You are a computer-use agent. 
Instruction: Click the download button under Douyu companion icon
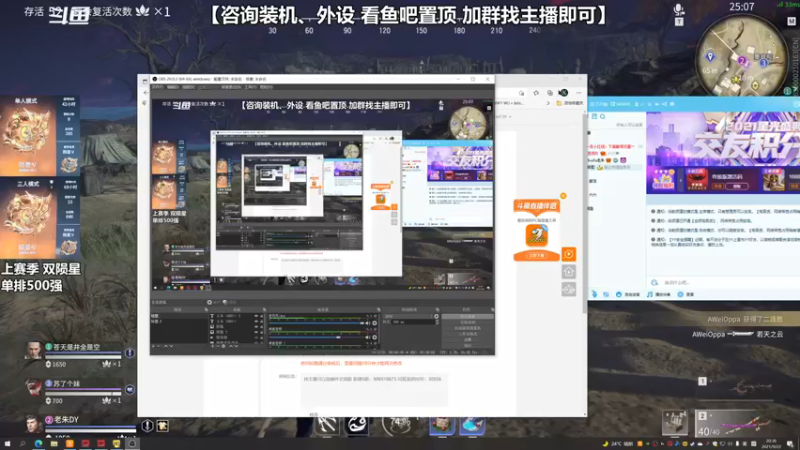(536, 255)
